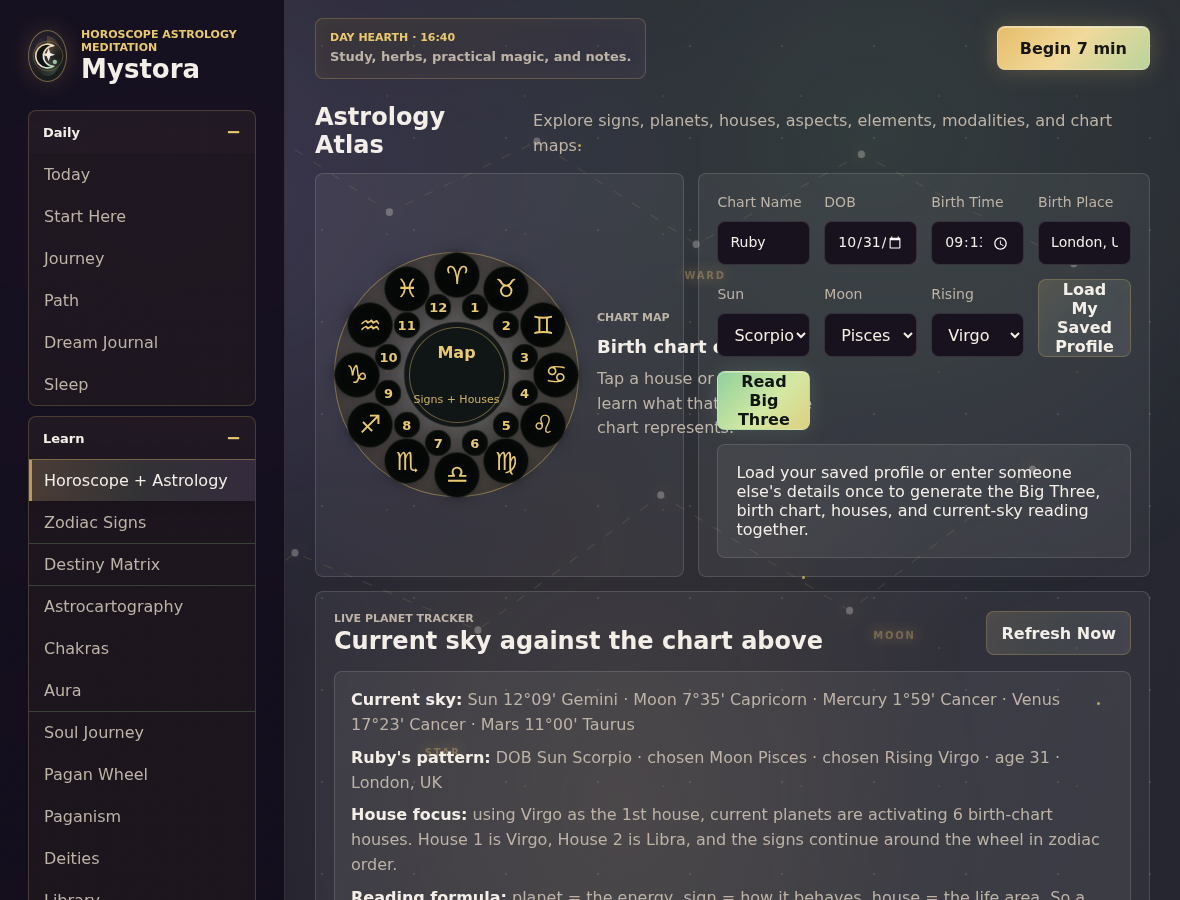
Task: Select house 7 on the chart wheel
Action: [438, 443]
